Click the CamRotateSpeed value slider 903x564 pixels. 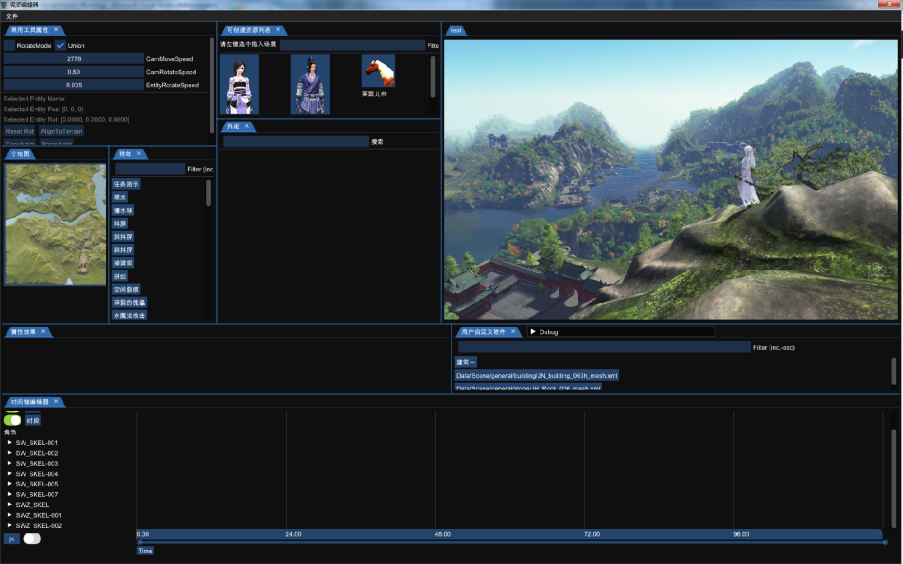74,71
